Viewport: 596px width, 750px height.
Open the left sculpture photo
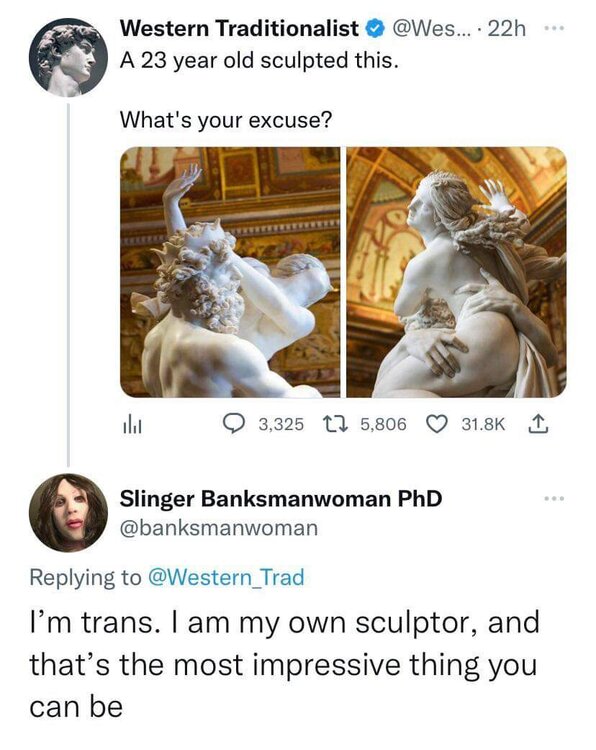pyautogui.click(x=230, y=272)
